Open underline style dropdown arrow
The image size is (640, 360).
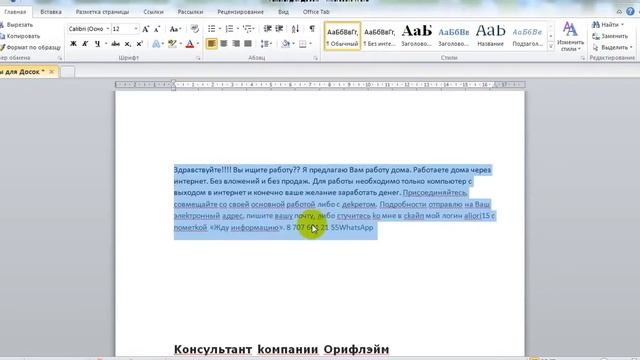tap(106, 44)
